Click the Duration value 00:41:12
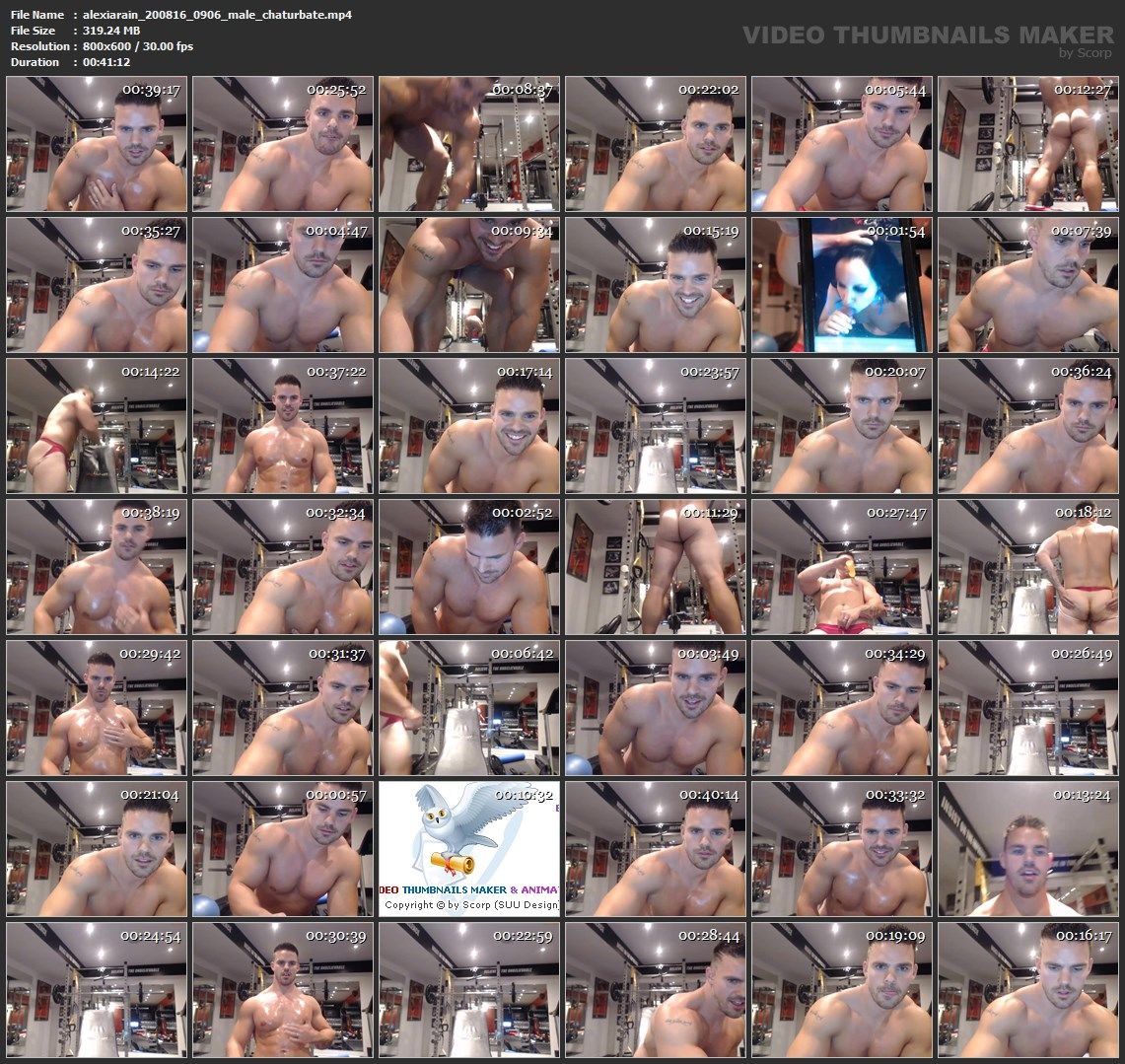Screen dimensions: 1125x1064 pos(106,62)
